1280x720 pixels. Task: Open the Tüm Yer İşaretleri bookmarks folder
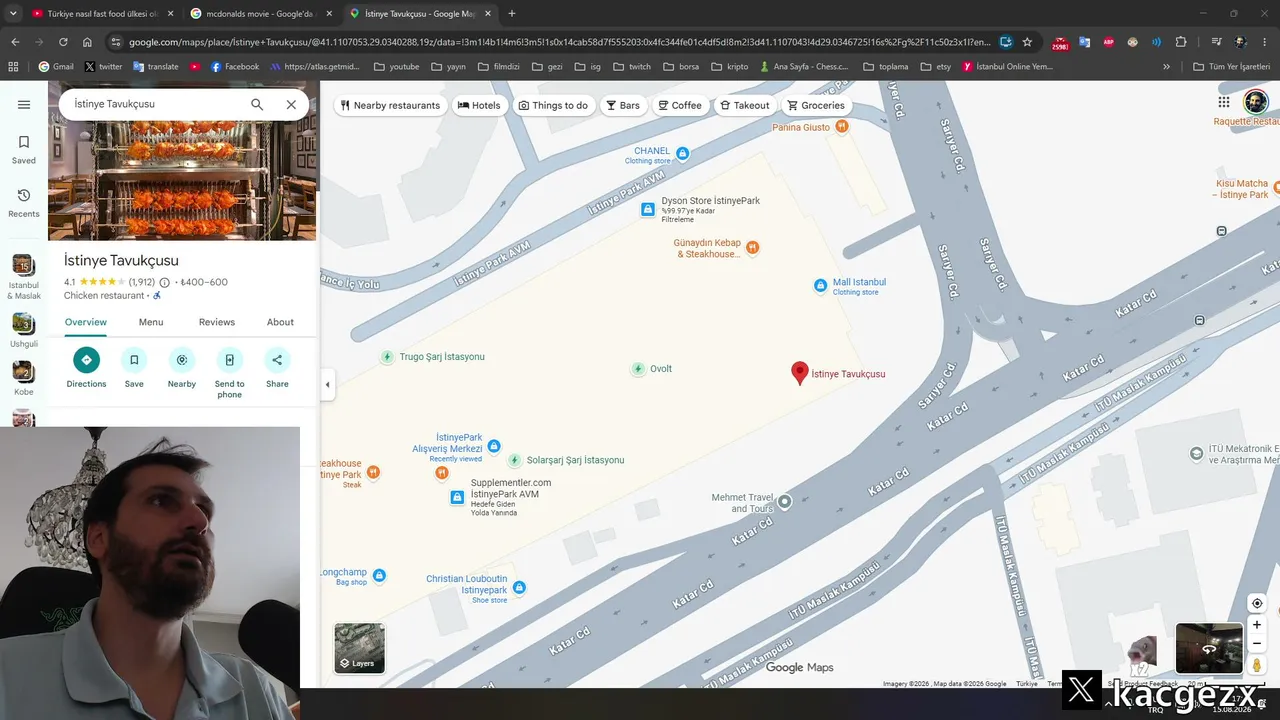tap(1230, 67)
